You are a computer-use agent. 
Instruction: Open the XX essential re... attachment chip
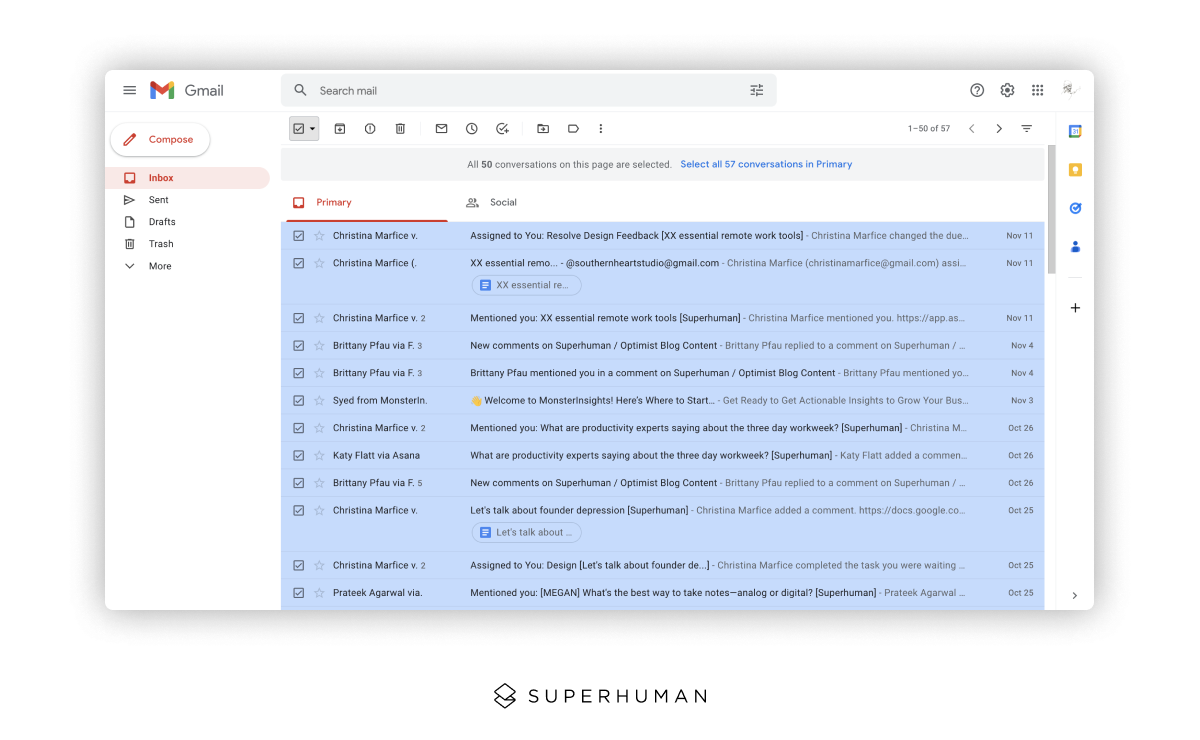(x=526, y=285)
